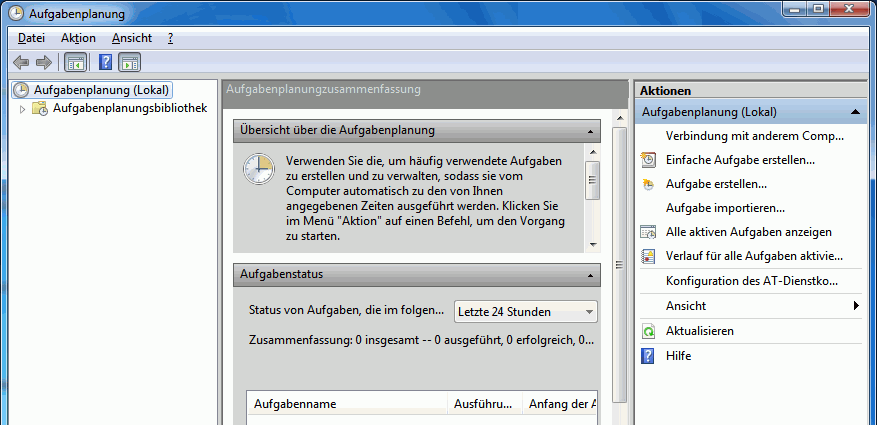Viewport: 877px width, 425px height.
Task: Select Aufgabenplanung (Lokal) in the tree
Action: [x=101, y=90]
